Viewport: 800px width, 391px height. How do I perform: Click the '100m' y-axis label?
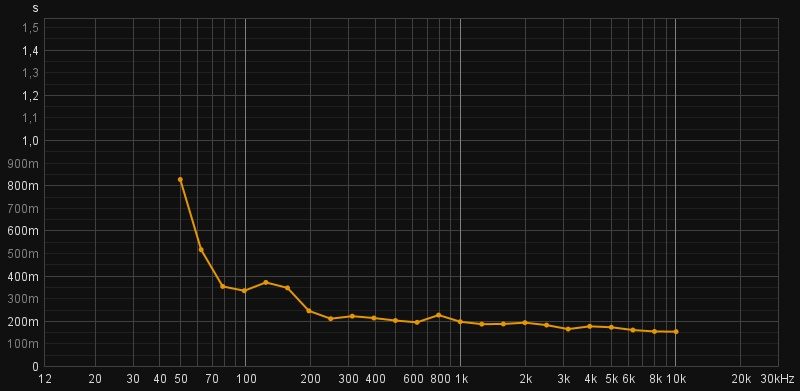tap(23, 344)
